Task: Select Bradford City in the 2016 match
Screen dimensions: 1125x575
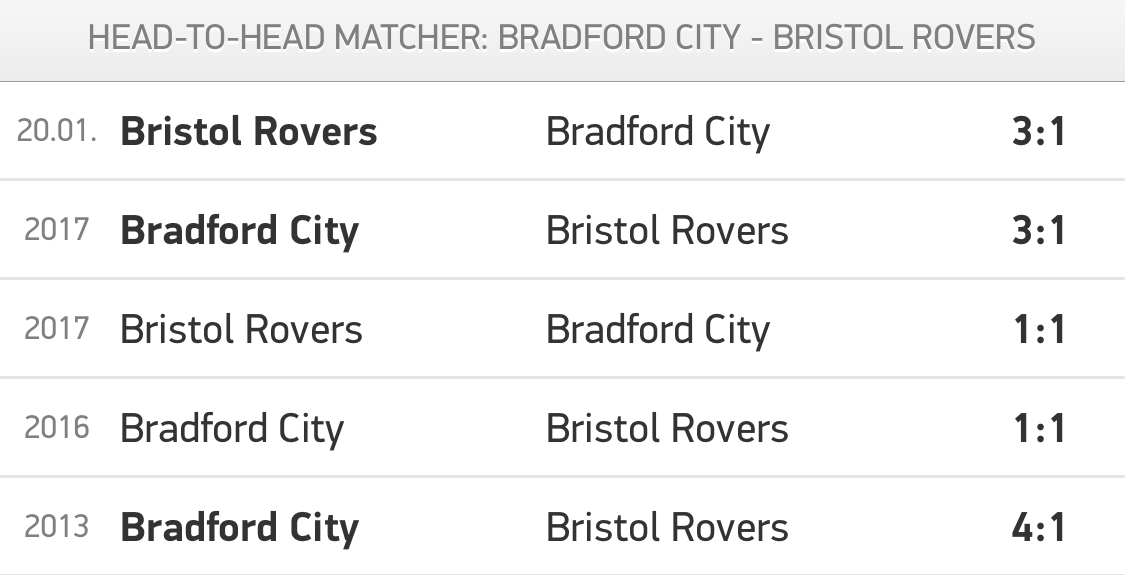Action: point(232,430)
